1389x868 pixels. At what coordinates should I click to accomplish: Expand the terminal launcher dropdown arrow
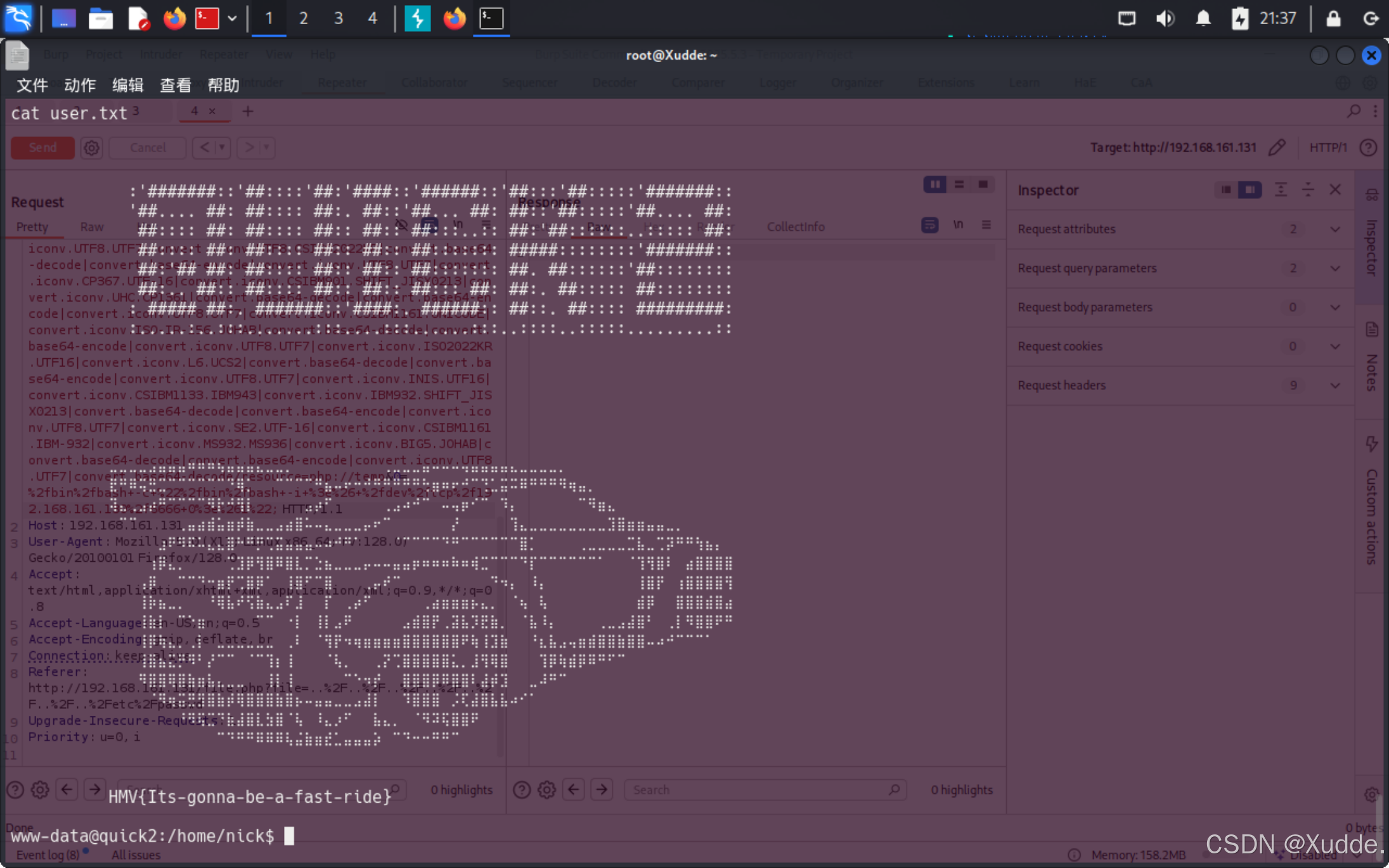click(232, 18)
